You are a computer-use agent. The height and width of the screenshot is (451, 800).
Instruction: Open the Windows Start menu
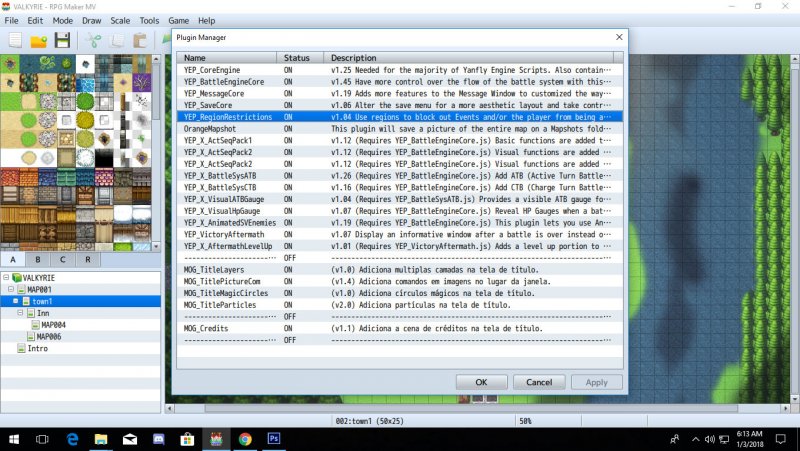coord(14,439)
